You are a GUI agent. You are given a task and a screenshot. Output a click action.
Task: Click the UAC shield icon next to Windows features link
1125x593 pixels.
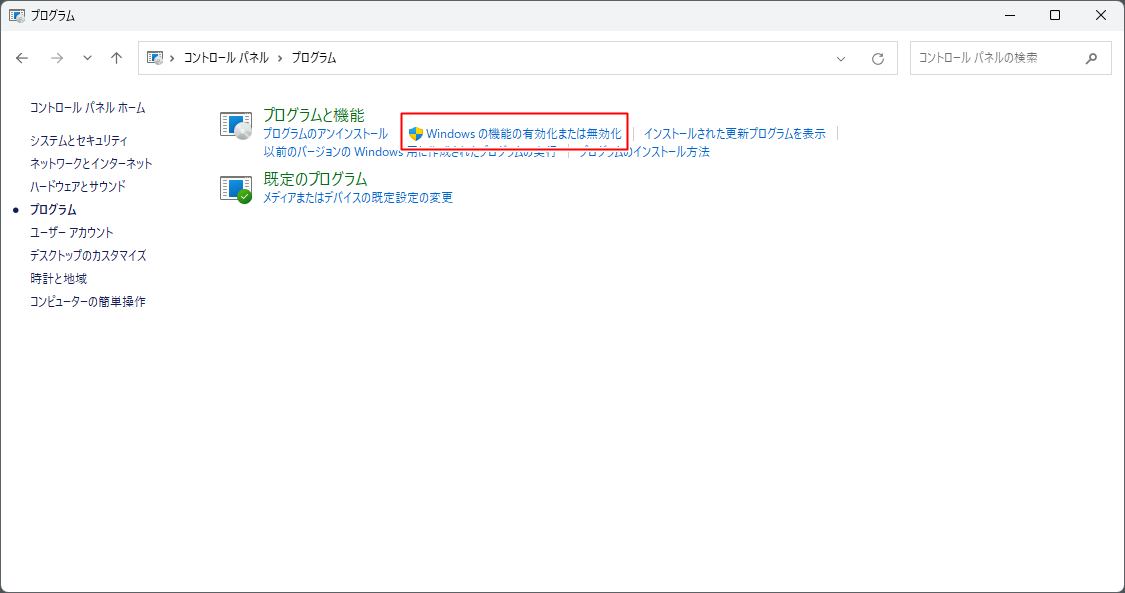tap(416, 133)
